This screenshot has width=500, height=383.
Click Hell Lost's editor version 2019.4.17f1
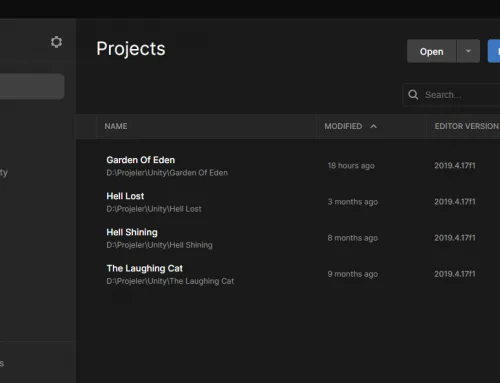click(455, 202)
